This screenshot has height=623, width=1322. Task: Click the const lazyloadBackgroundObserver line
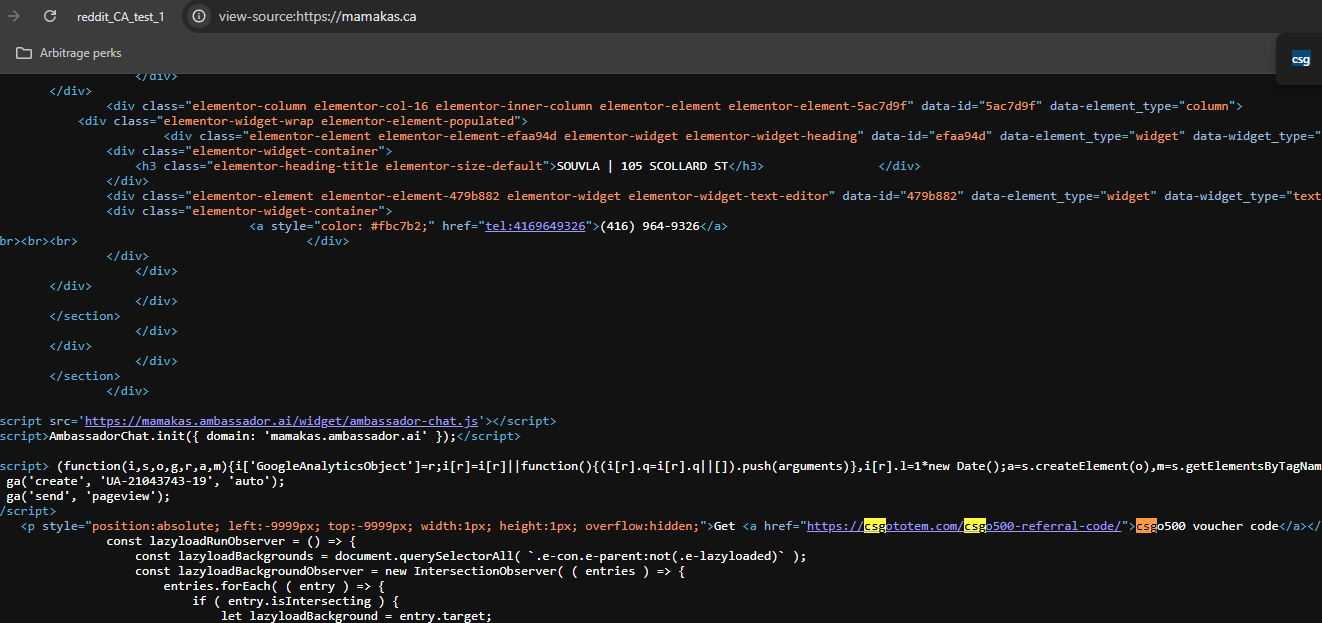(410, 571)
